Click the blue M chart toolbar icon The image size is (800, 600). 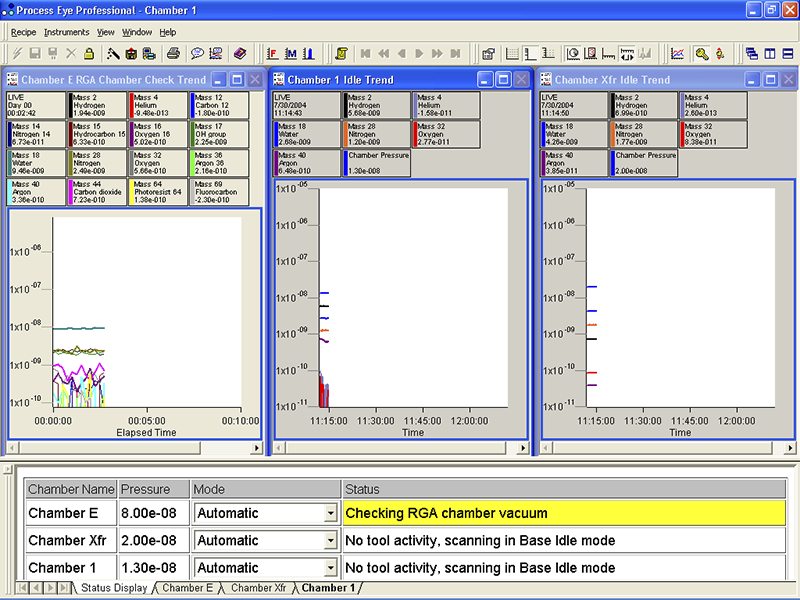coord(290,53)
